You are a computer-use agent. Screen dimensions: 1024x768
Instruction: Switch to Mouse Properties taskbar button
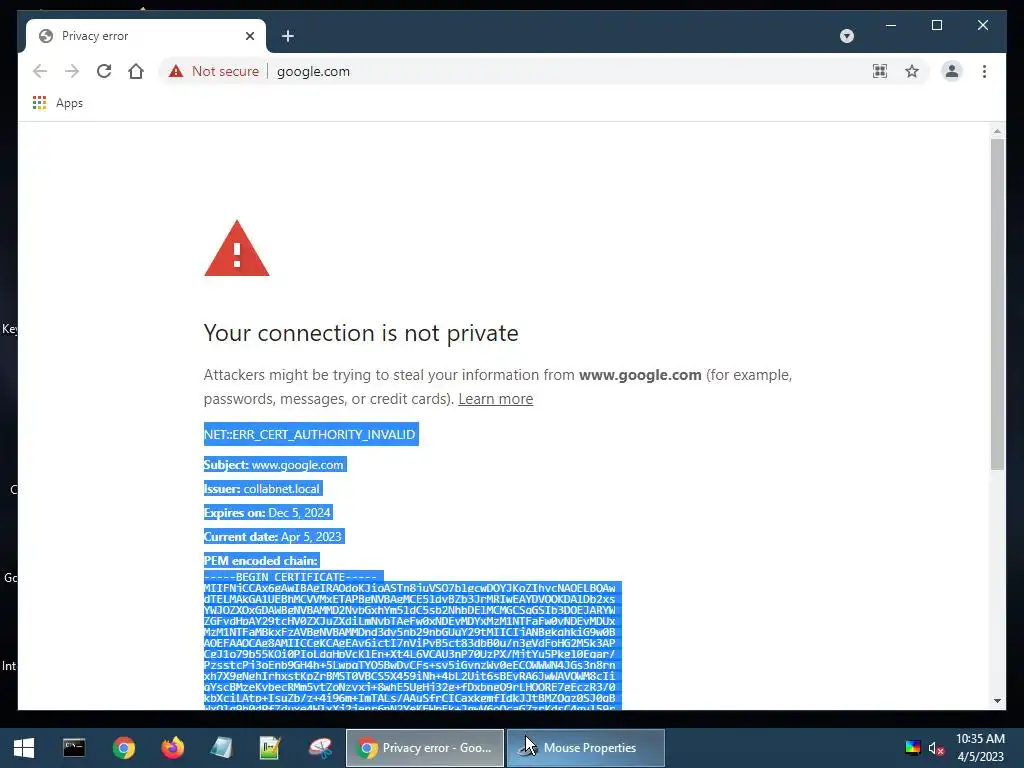point(586,748)
